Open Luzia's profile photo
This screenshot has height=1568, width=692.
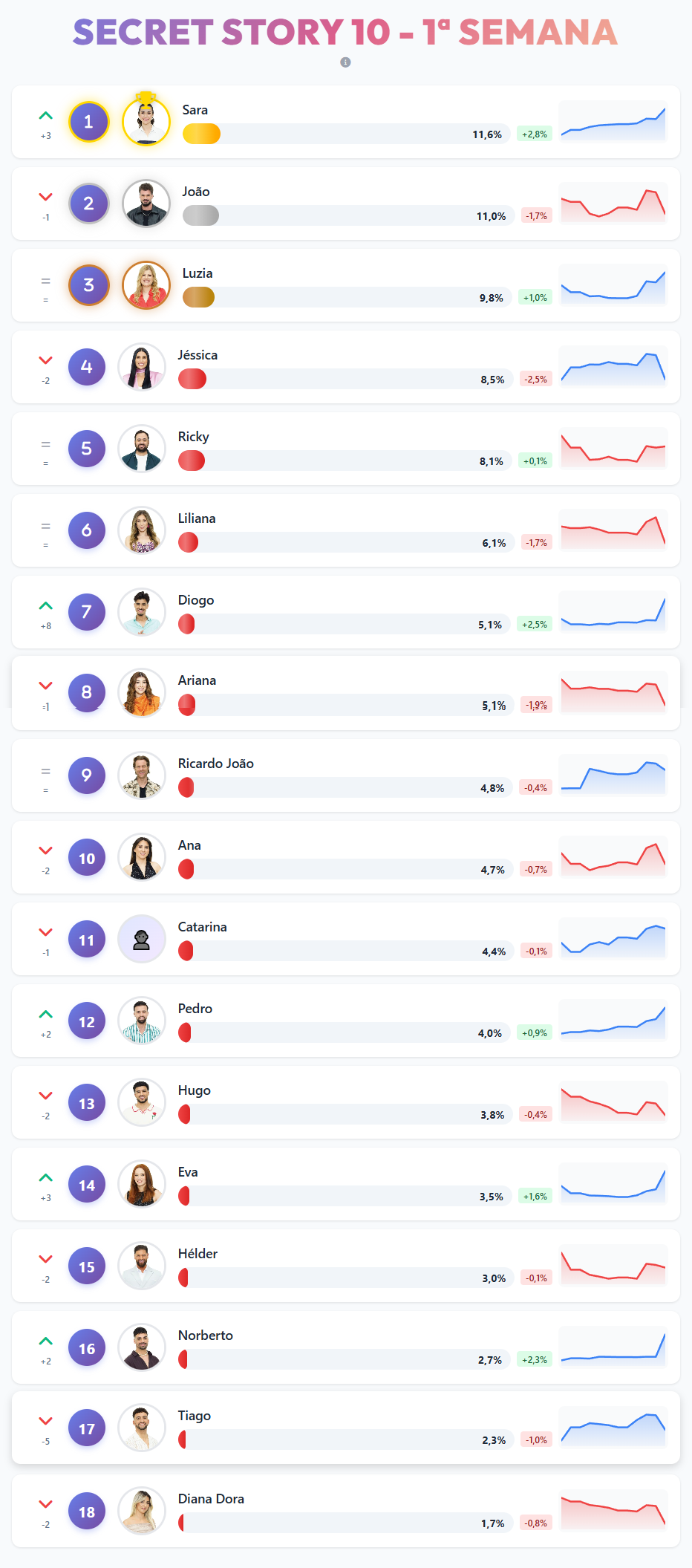pos(146,285)
